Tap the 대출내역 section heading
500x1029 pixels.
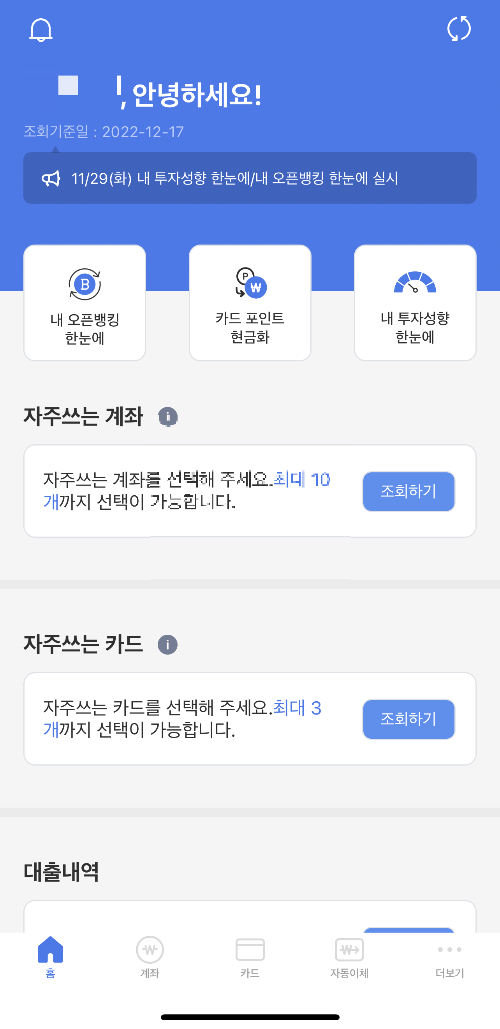pyautogui.click(x=61, y=872)
